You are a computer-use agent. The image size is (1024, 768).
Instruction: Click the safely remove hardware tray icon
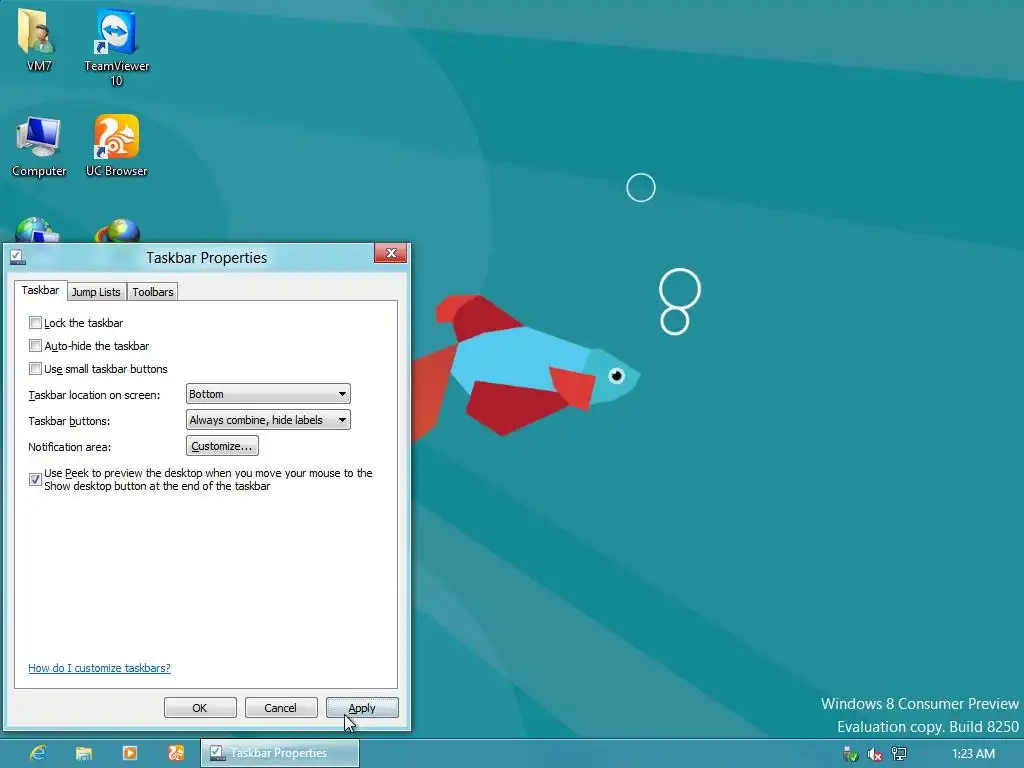(850, 754)
